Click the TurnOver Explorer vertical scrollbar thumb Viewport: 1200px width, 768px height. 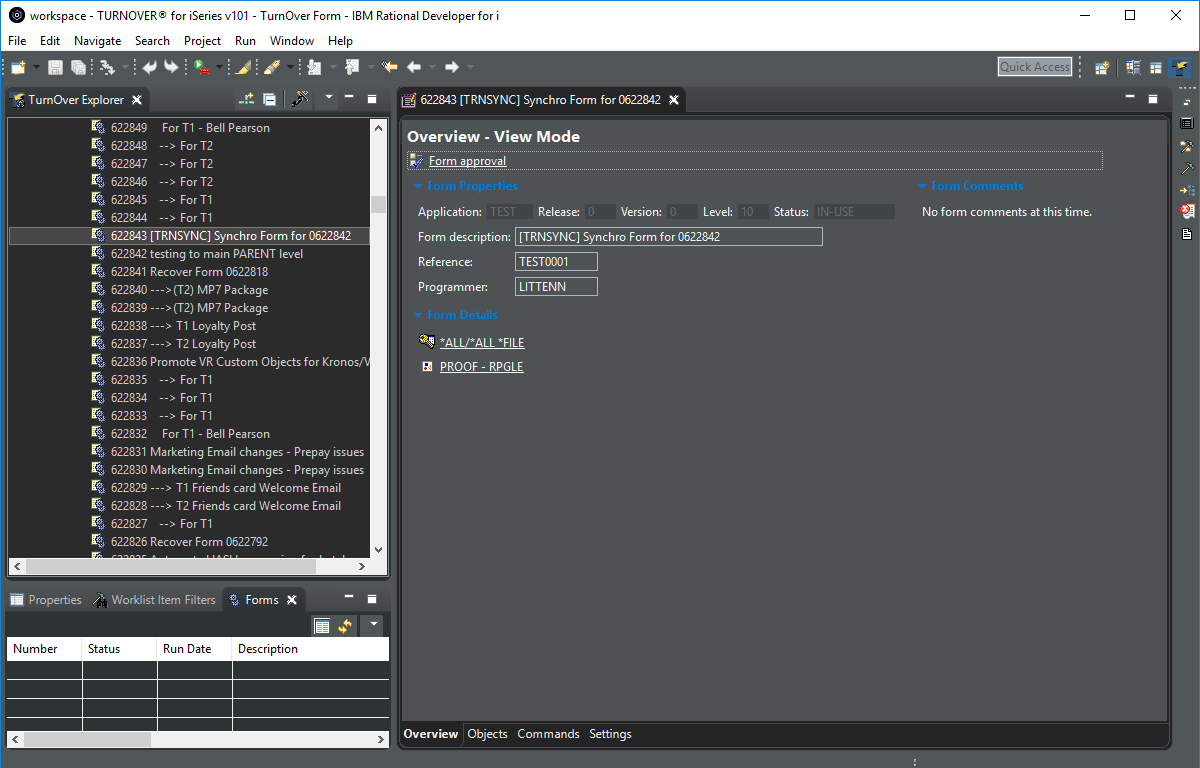[x=378, y=204]
